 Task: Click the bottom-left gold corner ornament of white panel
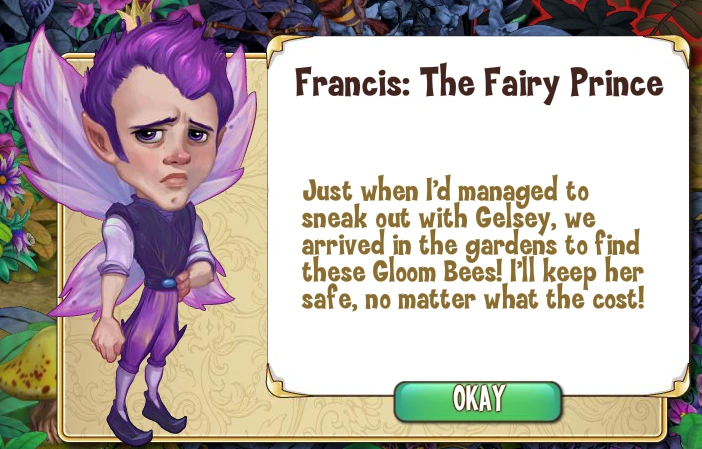tap(280, 381)
